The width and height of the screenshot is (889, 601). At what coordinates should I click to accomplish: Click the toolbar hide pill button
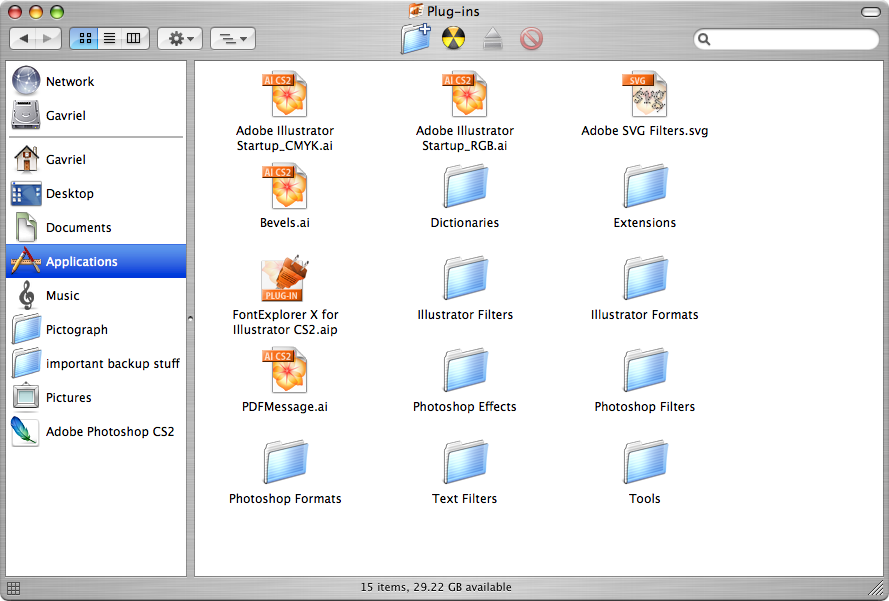pyautogui.click(x=870, y=12)
